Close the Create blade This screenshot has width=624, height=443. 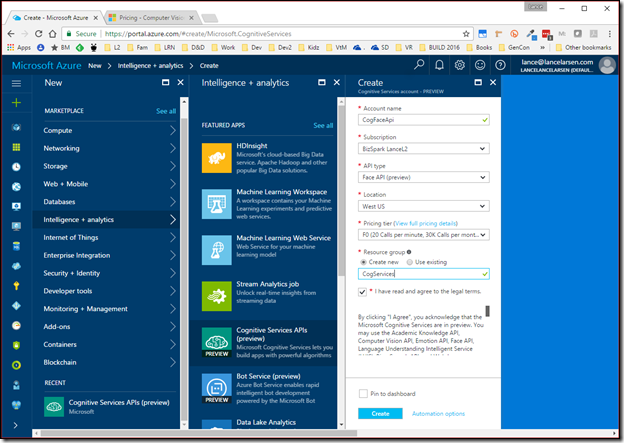click(x=493, y=82)
